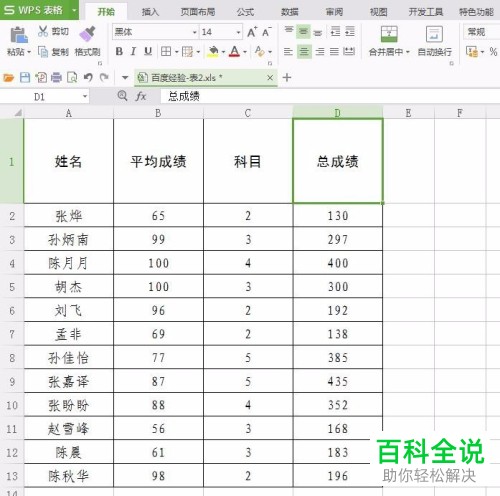Viewport: 500px width, 496px height.
Task: Click the Copy icon
Action: [x=43, y=52]
